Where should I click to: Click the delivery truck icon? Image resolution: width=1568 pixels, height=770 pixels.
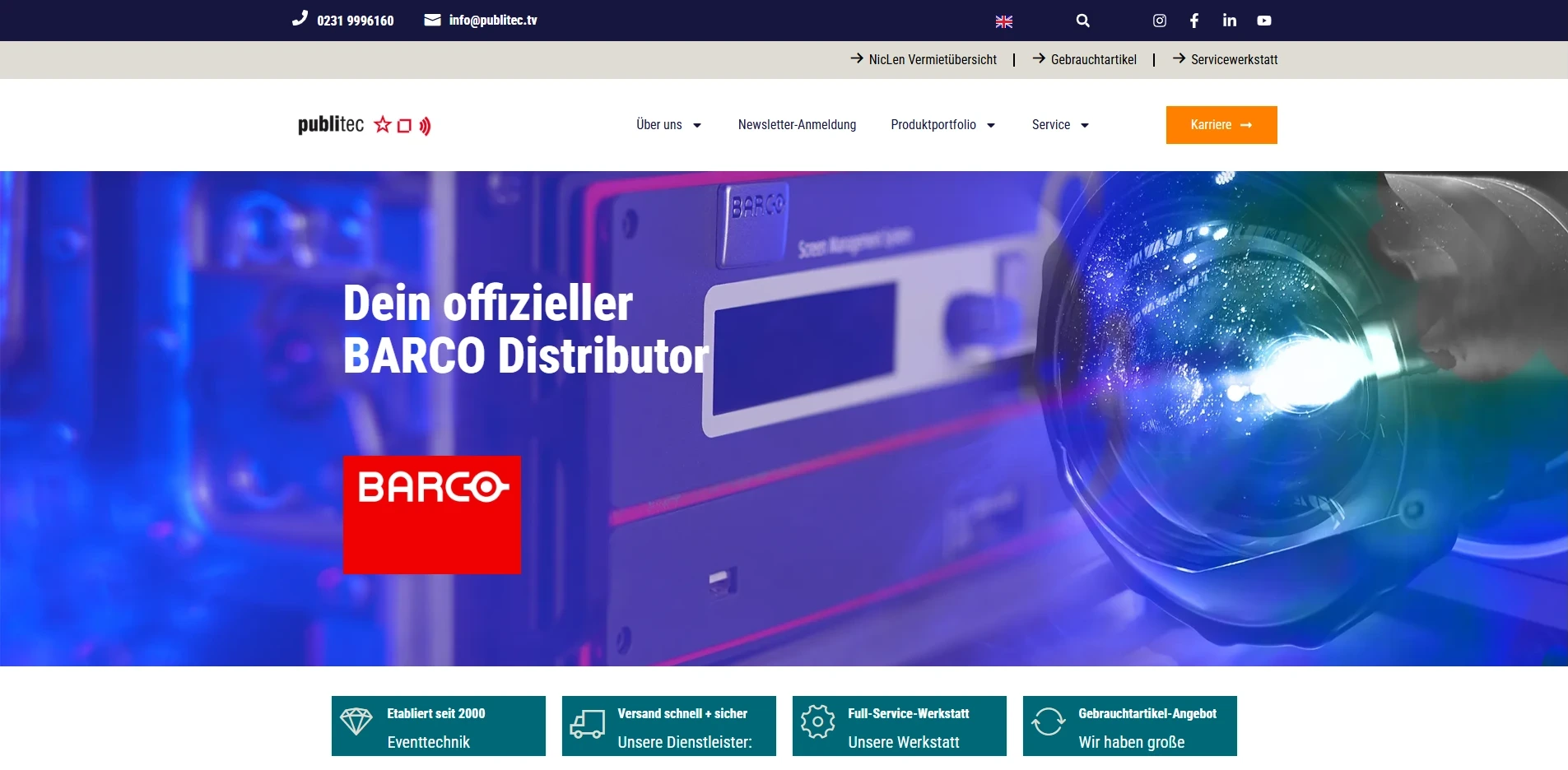(x=588, y=724)
